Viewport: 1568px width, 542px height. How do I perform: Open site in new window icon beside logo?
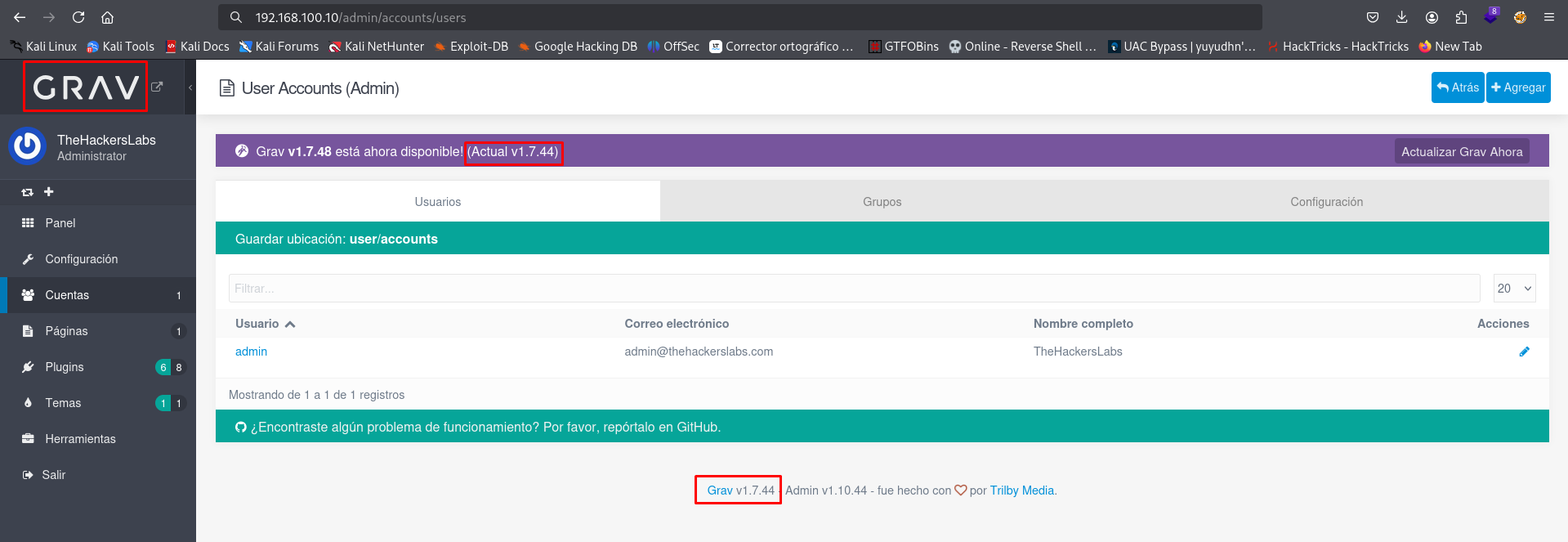(x=157, y=87)
